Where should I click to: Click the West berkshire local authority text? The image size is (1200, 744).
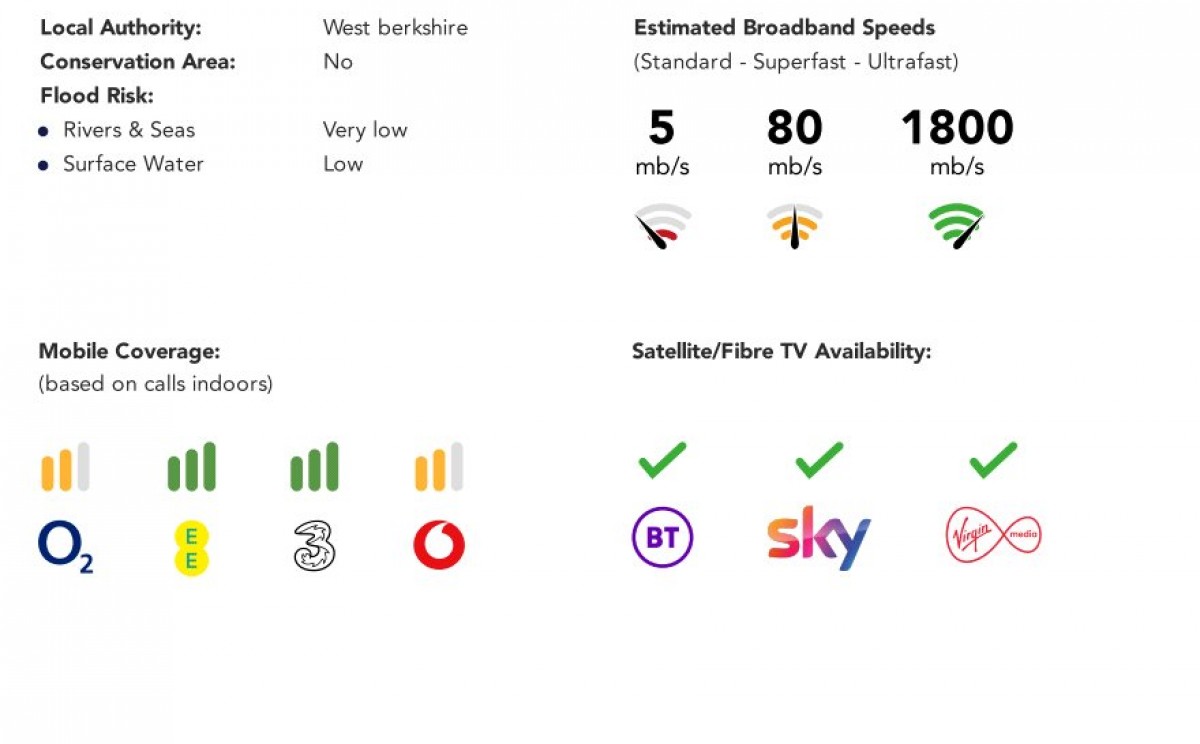(395, 28)
